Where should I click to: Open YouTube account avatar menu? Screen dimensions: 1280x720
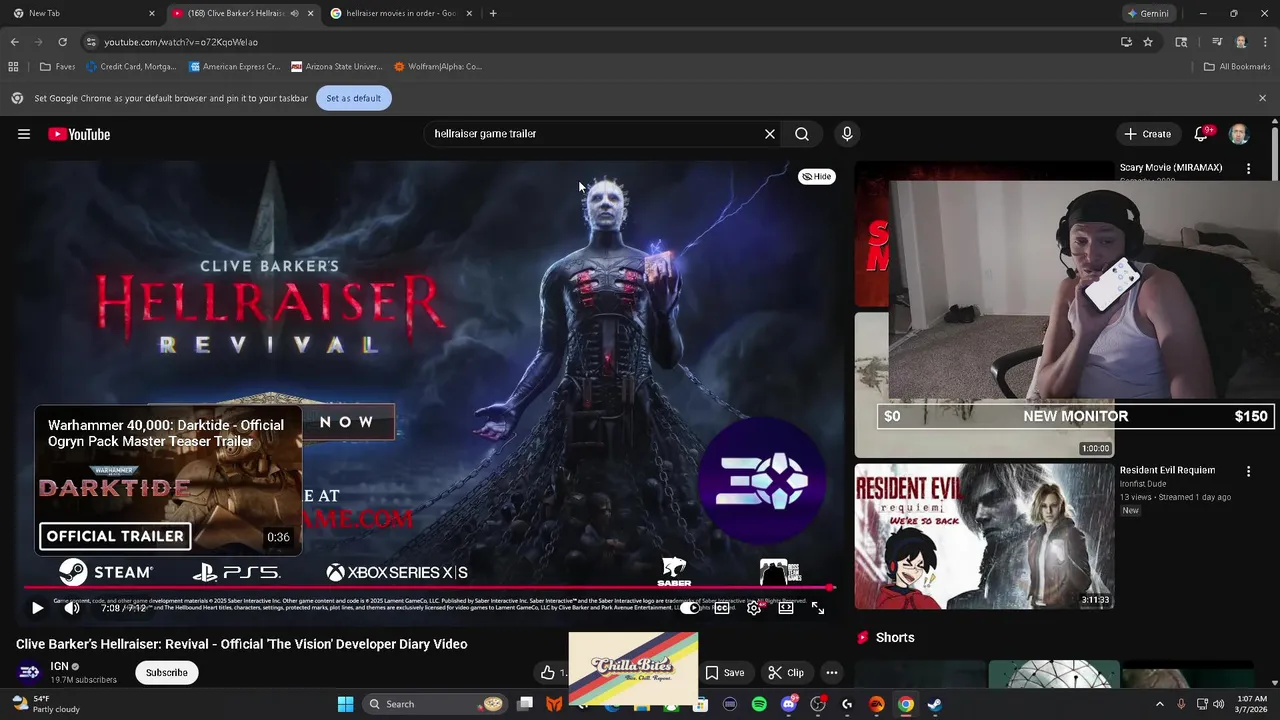pos(1239,134)
